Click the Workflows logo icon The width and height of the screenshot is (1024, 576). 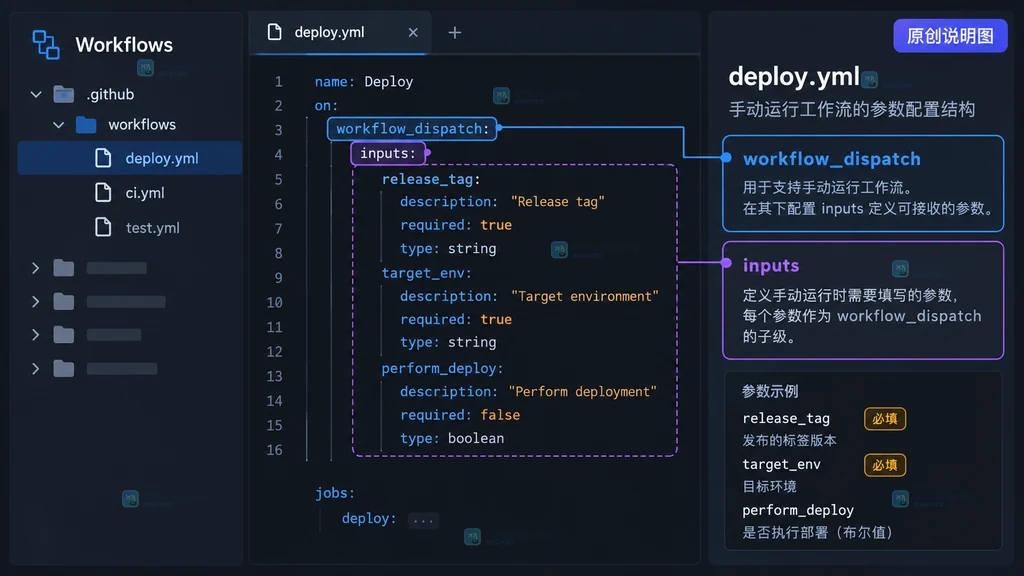tap(46, 44)
